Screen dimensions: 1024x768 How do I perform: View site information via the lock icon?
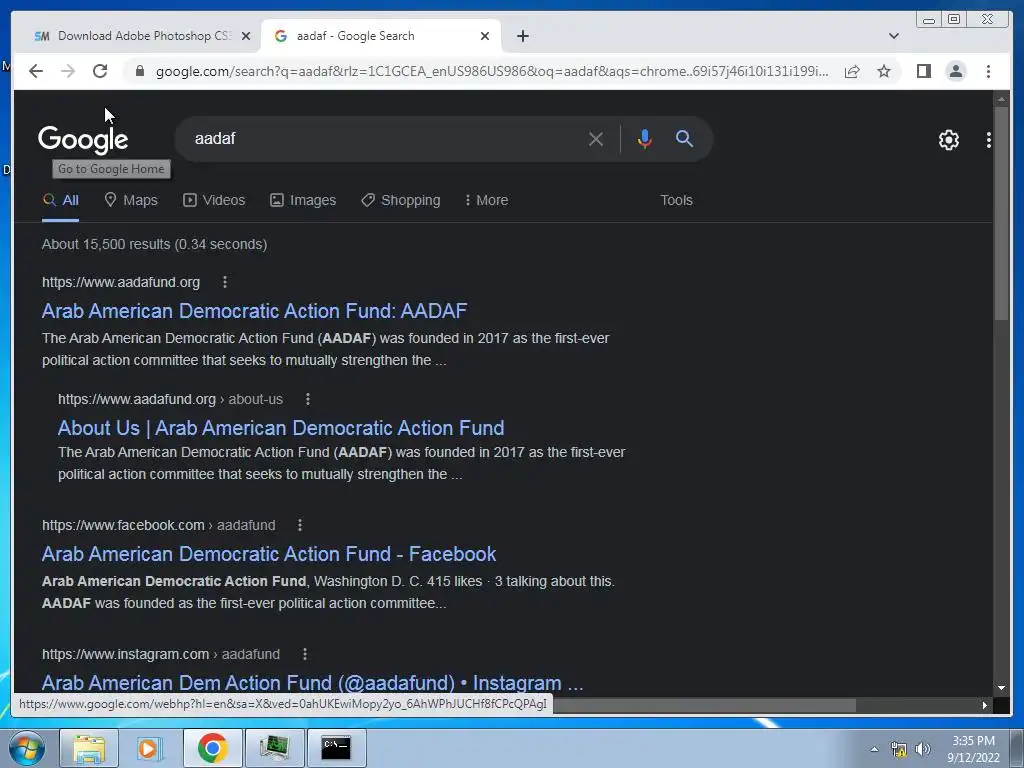click(140, 71)
